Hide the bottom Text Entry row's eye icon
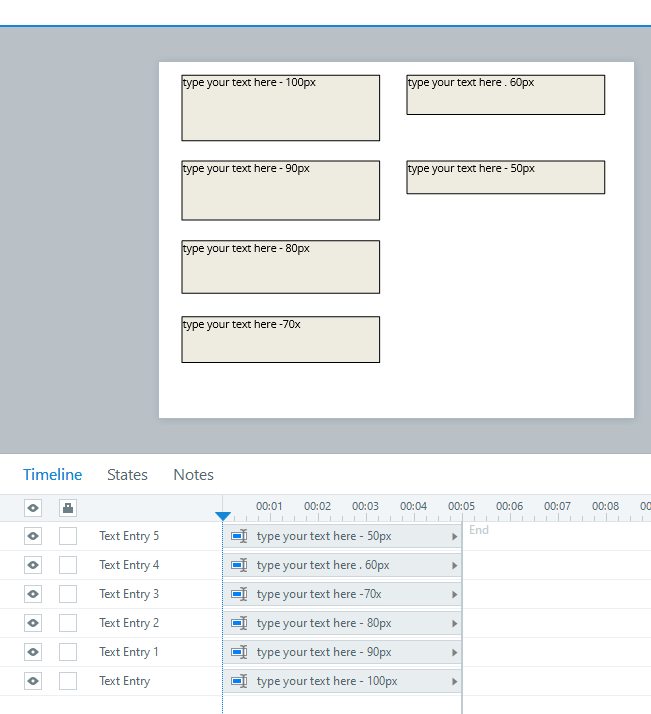 (33, 681)
